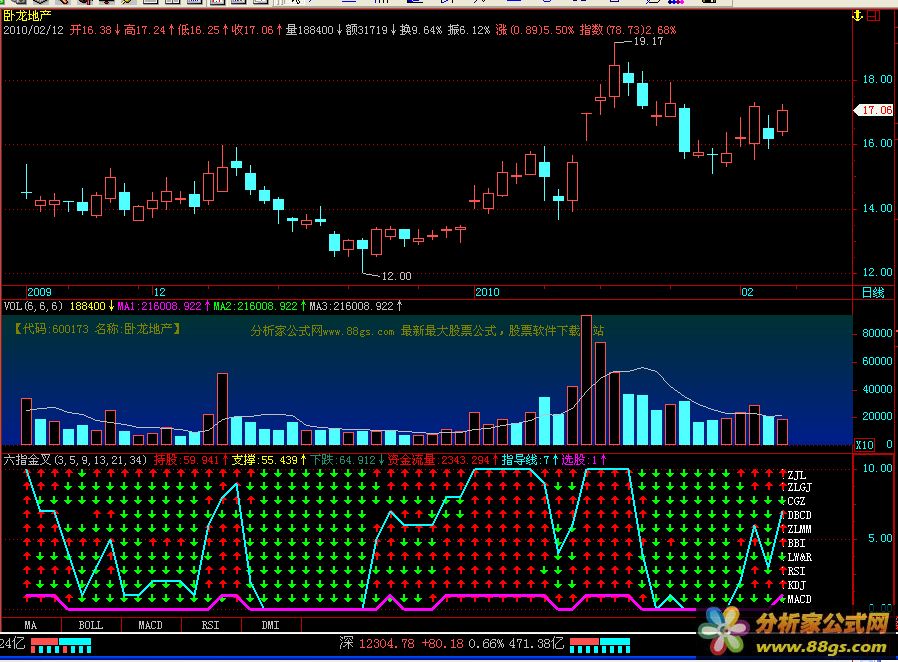Image resolution: width=898 pixels, height=662 pixels.
Task: Click the VOL(6,6,6) indicator label
Action: [35, 305]
